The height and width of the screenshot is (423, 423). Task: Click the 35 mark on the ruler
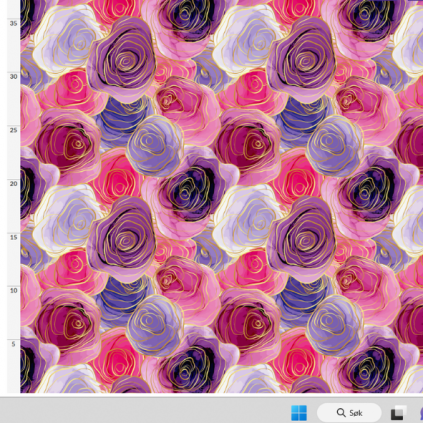(13, 23)
